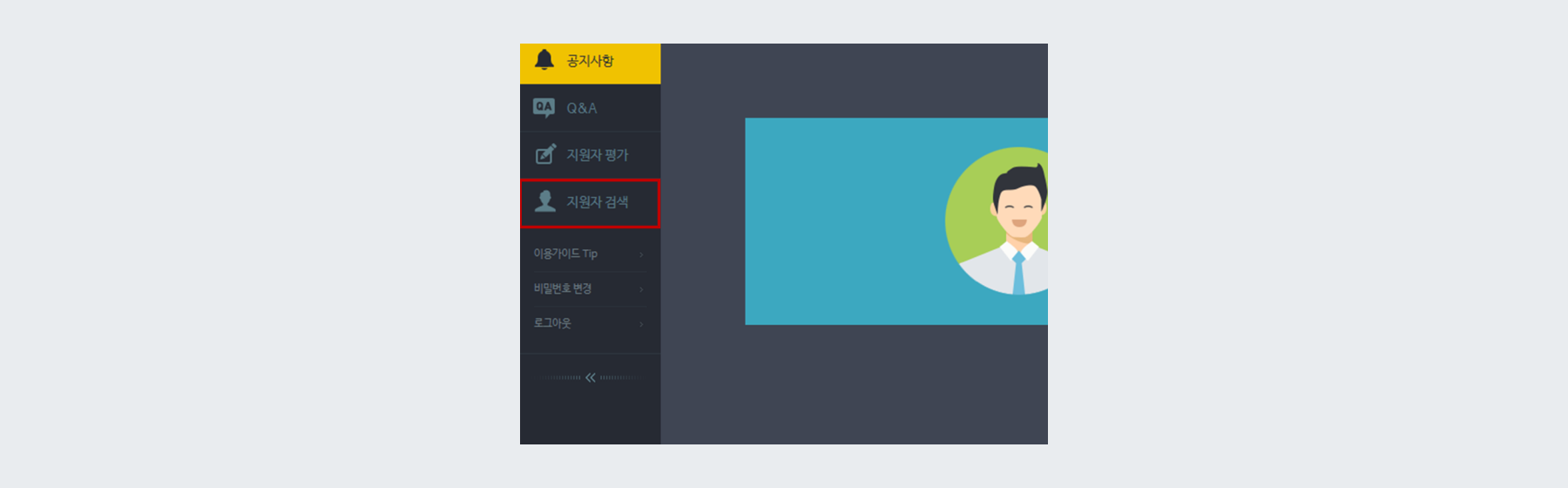The height and width of the screenshot is (488, 1568).
Task: Click the 로그아웃 link
Action: click(x=552, y=322)
